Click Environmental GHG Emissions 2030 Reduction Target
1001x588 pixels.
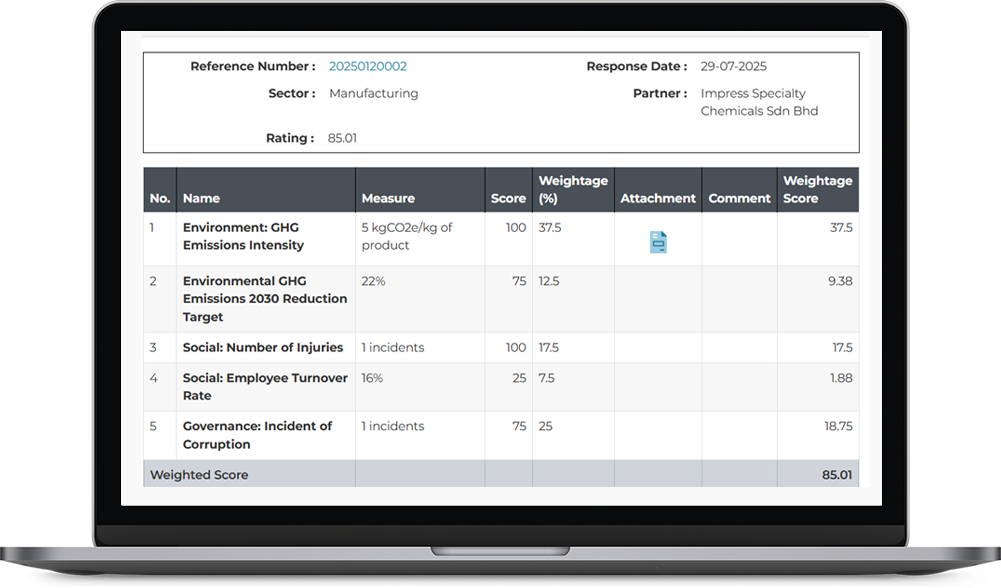point(264,299)
